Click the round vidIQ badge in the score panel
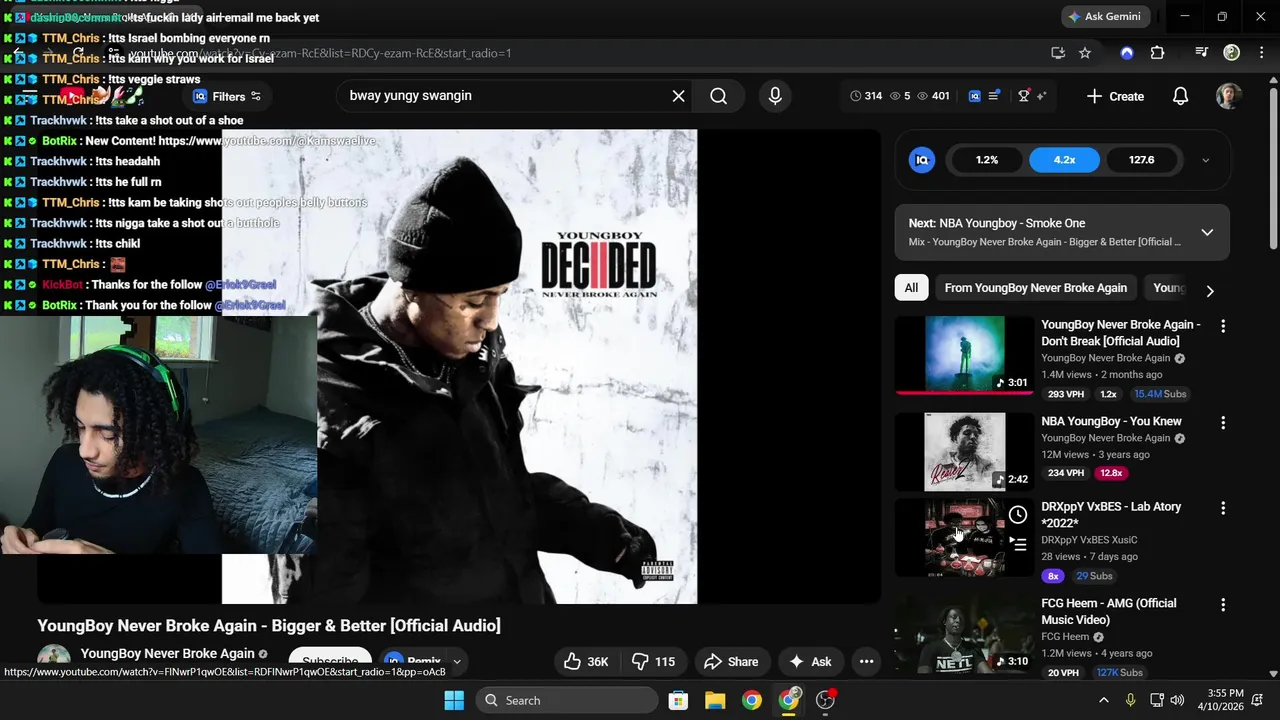The image size is (1280, 720). click(x=922, y=160)
